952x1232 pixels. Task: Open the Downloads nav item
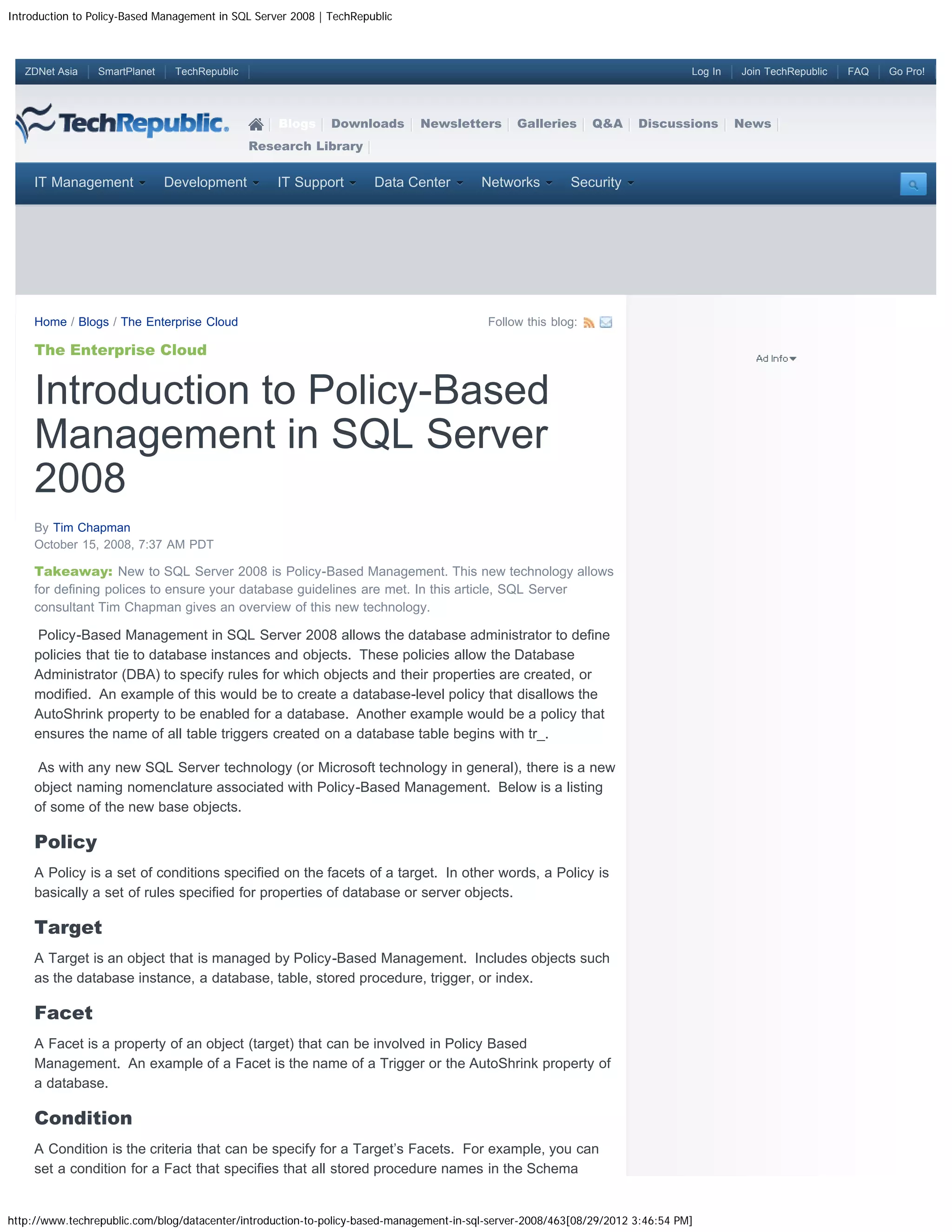click(367, 124)
